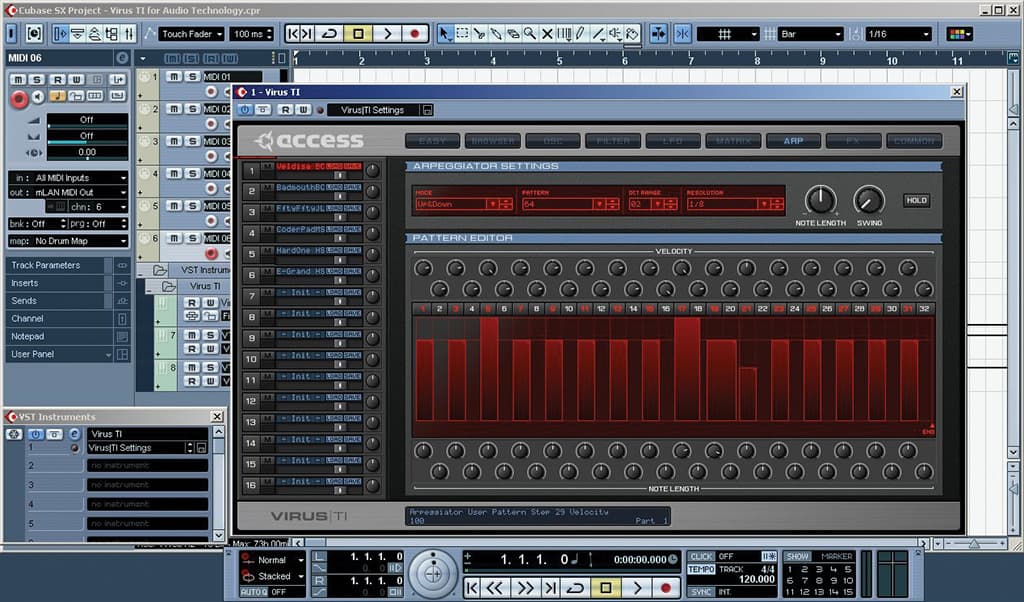Adjust the arpeggiator NOTE LENGTH knob
The height and width of the screenshot is (602, 1024).
[820, 199]
